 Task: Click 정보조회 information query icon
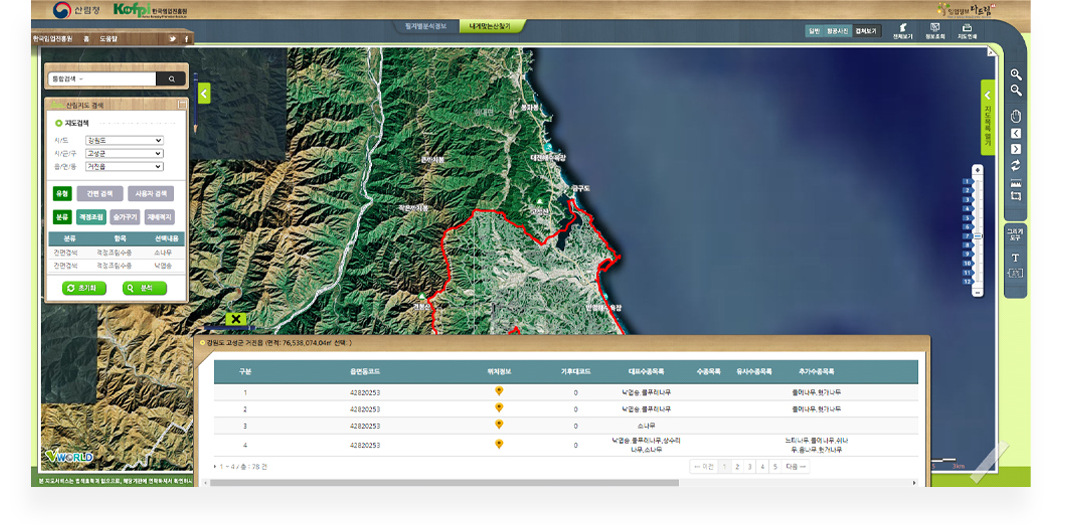point(935,31)
